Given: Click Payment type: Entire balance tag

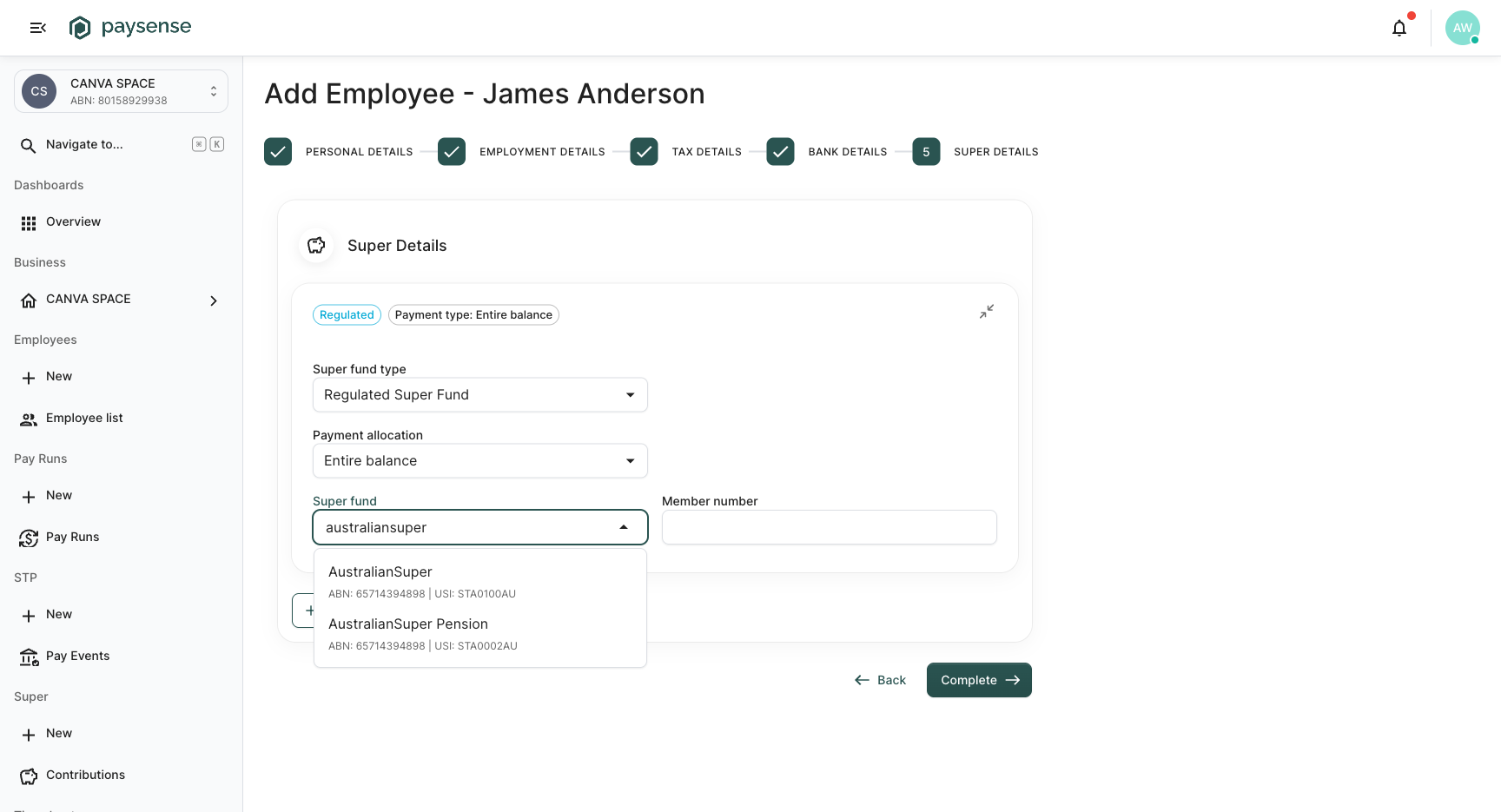Looking at the screenshot, I should click(473, 315).
